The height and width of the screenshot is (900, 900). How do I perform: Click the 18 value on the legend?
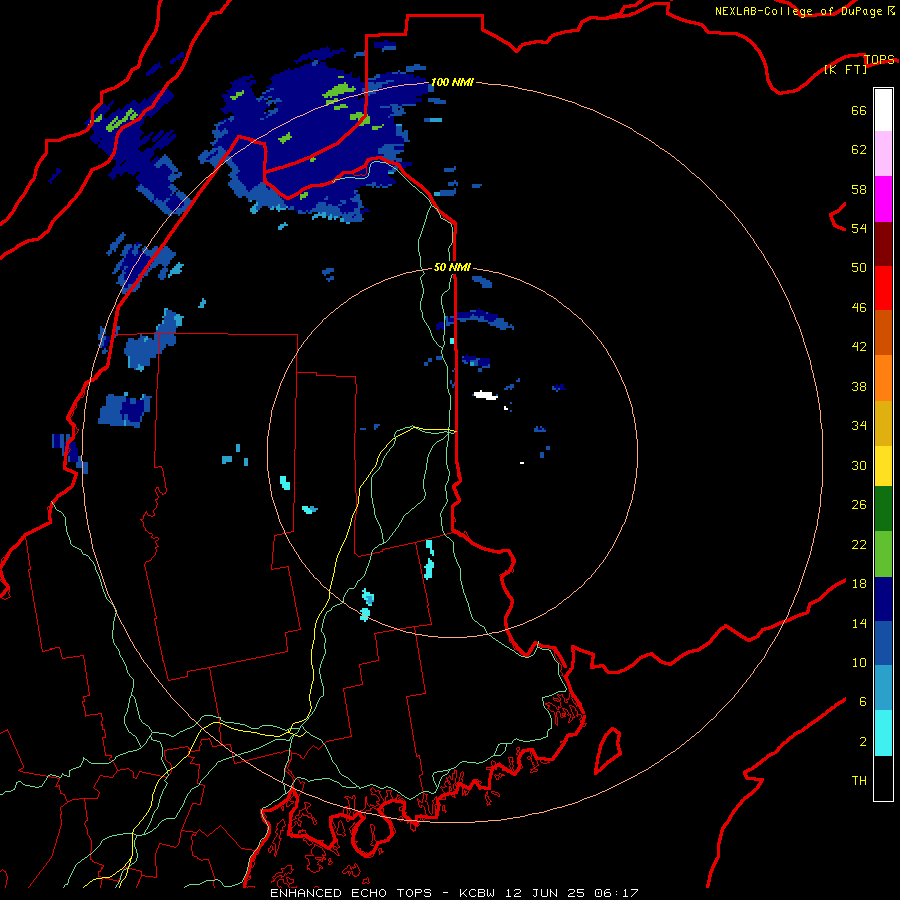click(859, 583)
